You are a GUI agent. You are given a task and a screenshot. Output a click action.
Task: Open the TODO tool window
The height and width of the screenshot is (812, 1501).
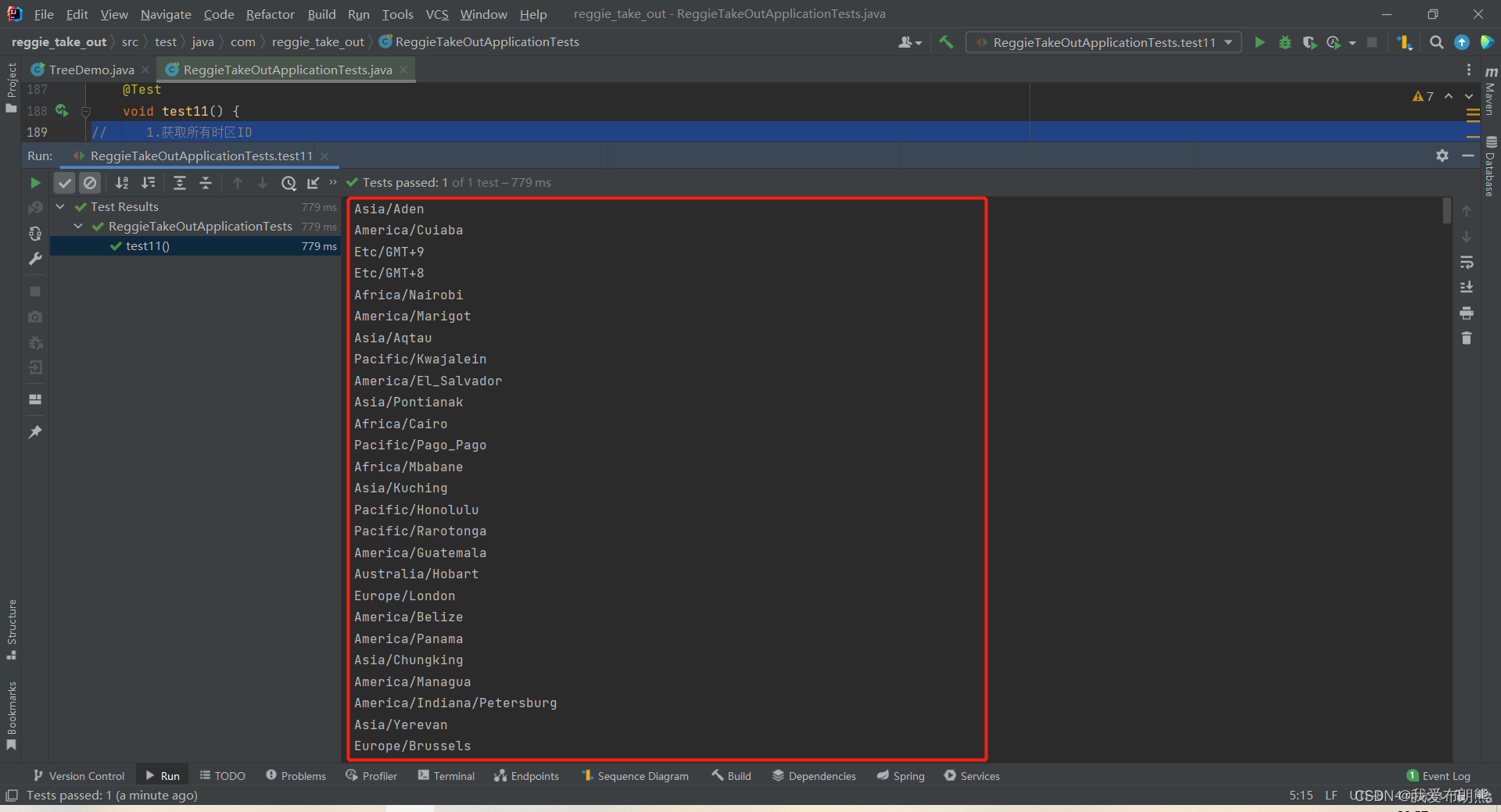pyautogui.click(x=223, y=776)
